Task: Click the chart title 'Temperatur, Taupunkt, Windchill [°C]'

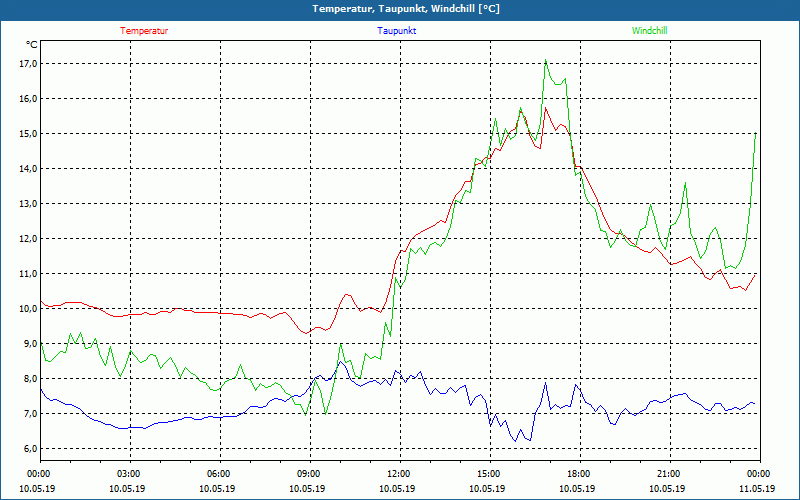Action: click(406, 9)
